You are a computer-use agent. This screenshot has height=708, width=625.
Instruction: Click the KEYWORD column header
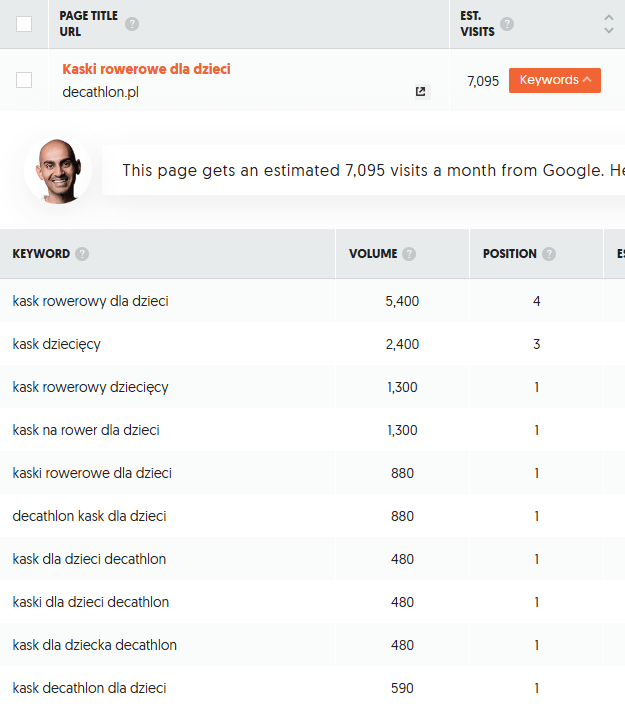[41, 254]
